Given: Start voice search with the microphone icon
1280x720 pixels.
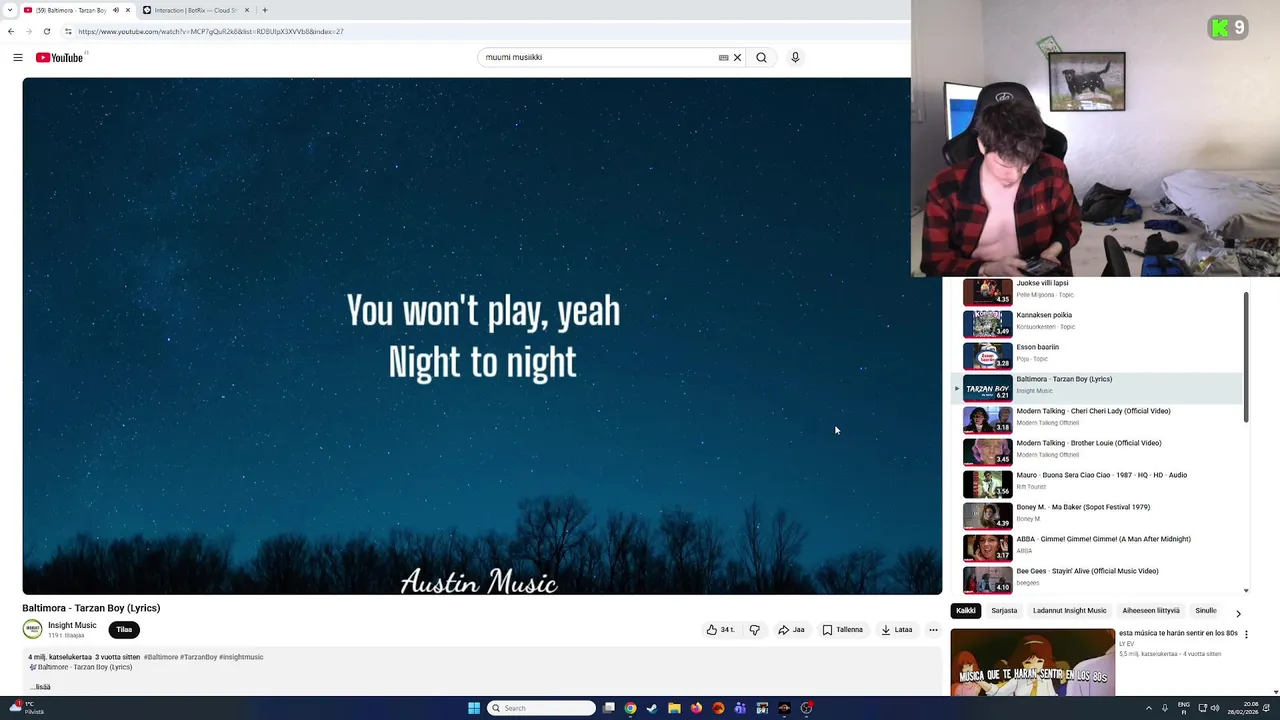Looking at the screenshot, I should pos(795,57).
